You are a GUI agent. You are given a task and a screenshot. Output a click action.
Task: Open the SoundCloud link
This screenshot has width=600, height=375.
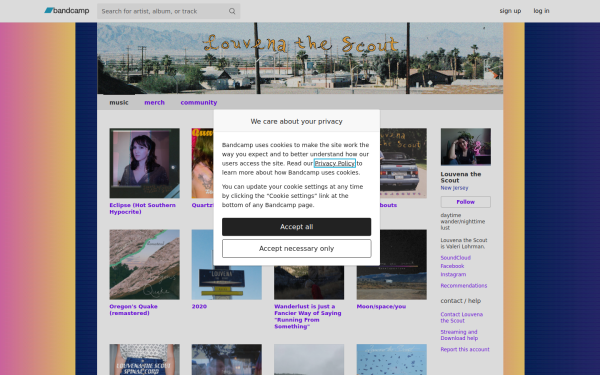[455, 258]
